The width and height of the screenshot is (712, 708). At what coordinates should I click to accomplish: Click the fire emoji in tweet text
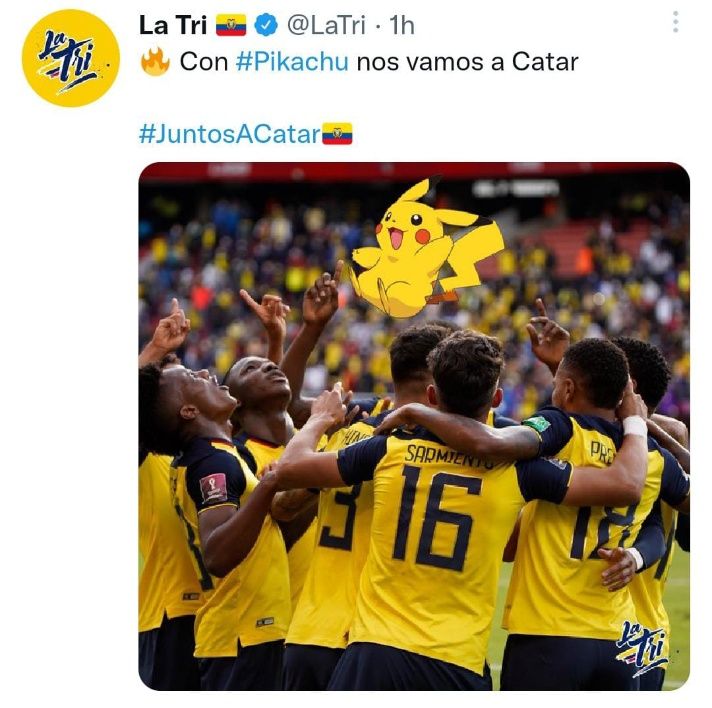click(155, 61)
